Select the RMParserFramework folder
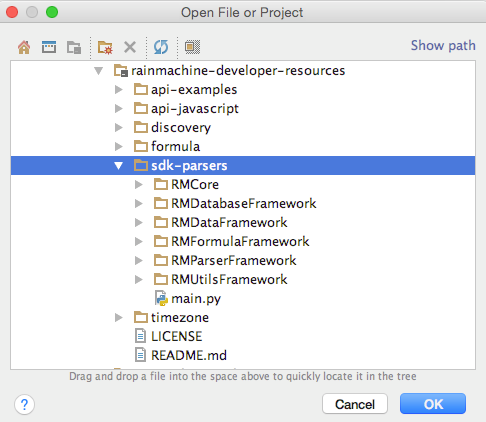The height and width of the screenshot is (422, 486). (x=225, y=260)
